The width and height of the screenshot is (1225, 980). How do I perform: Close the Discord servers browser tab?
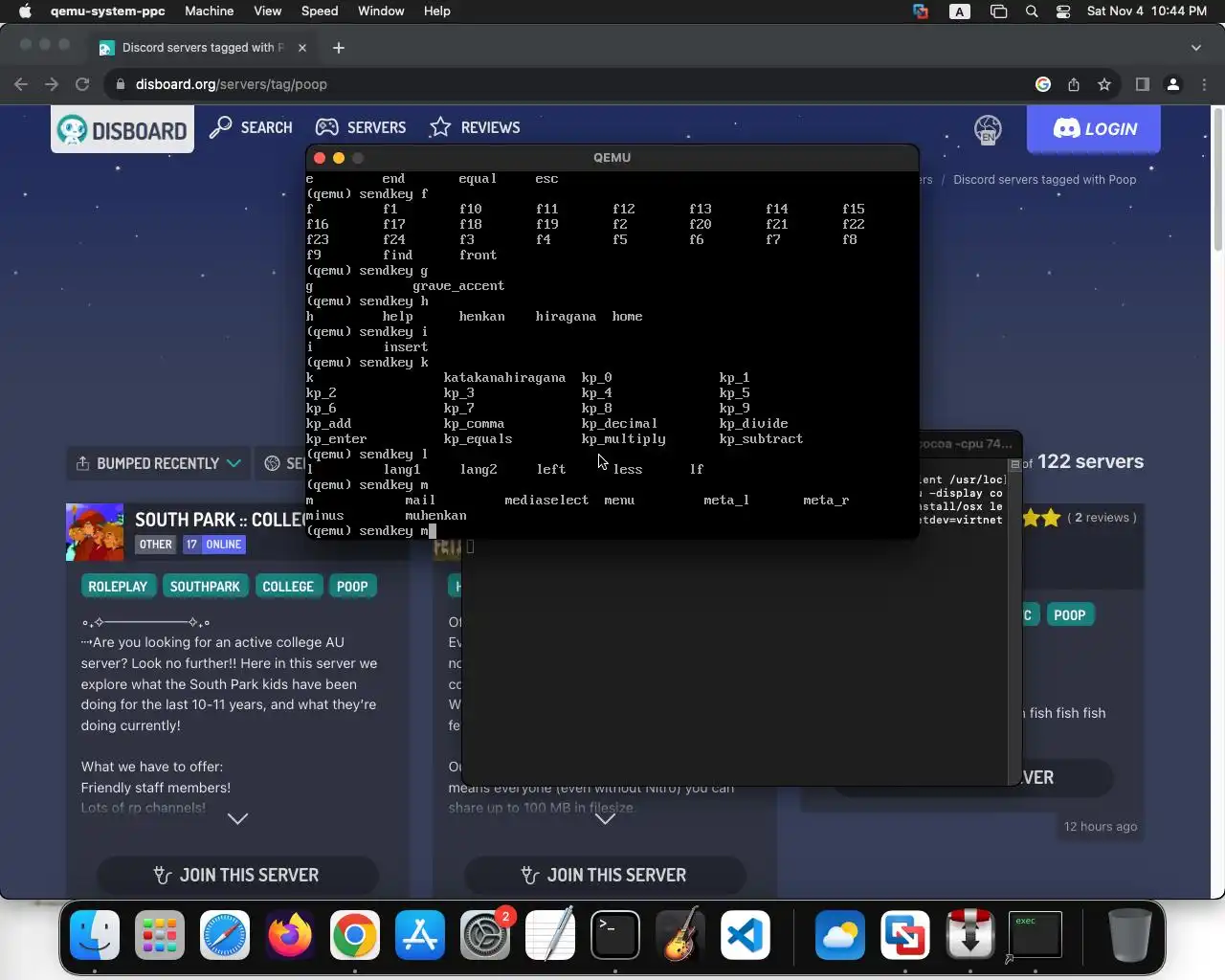(302, 48)
